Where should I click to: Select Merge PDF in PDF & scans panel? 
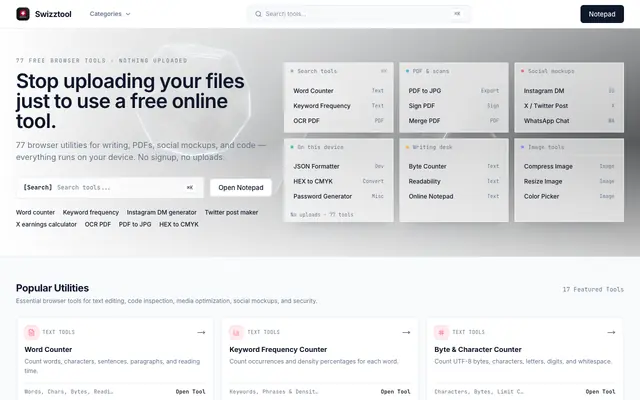454,121
